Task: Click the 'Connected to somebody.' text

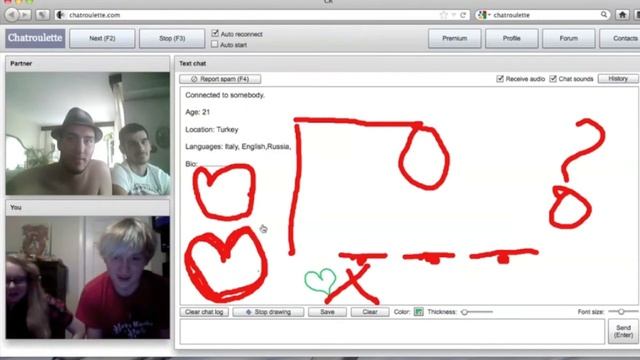Action: (x=225, y=95)
